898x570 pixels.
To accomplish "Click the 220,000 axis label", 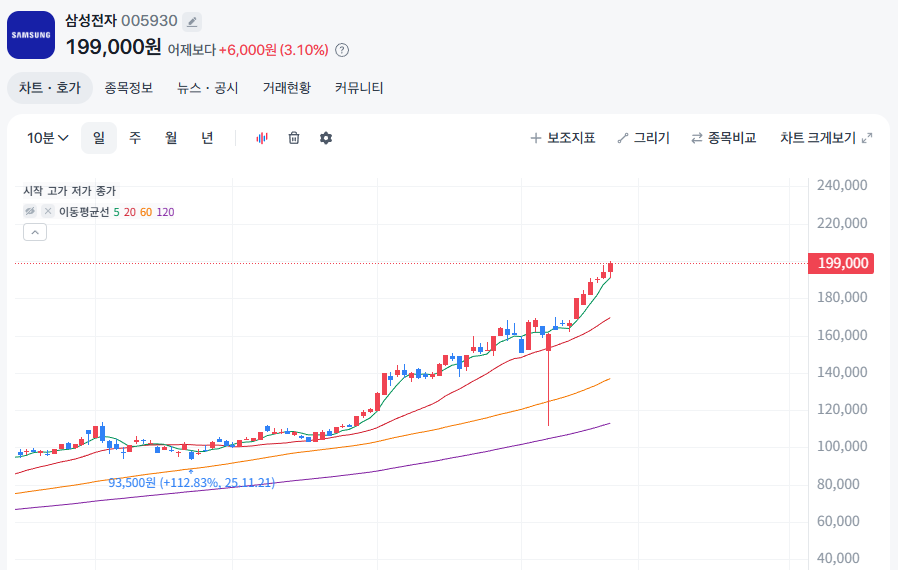I will pos(842,223).
